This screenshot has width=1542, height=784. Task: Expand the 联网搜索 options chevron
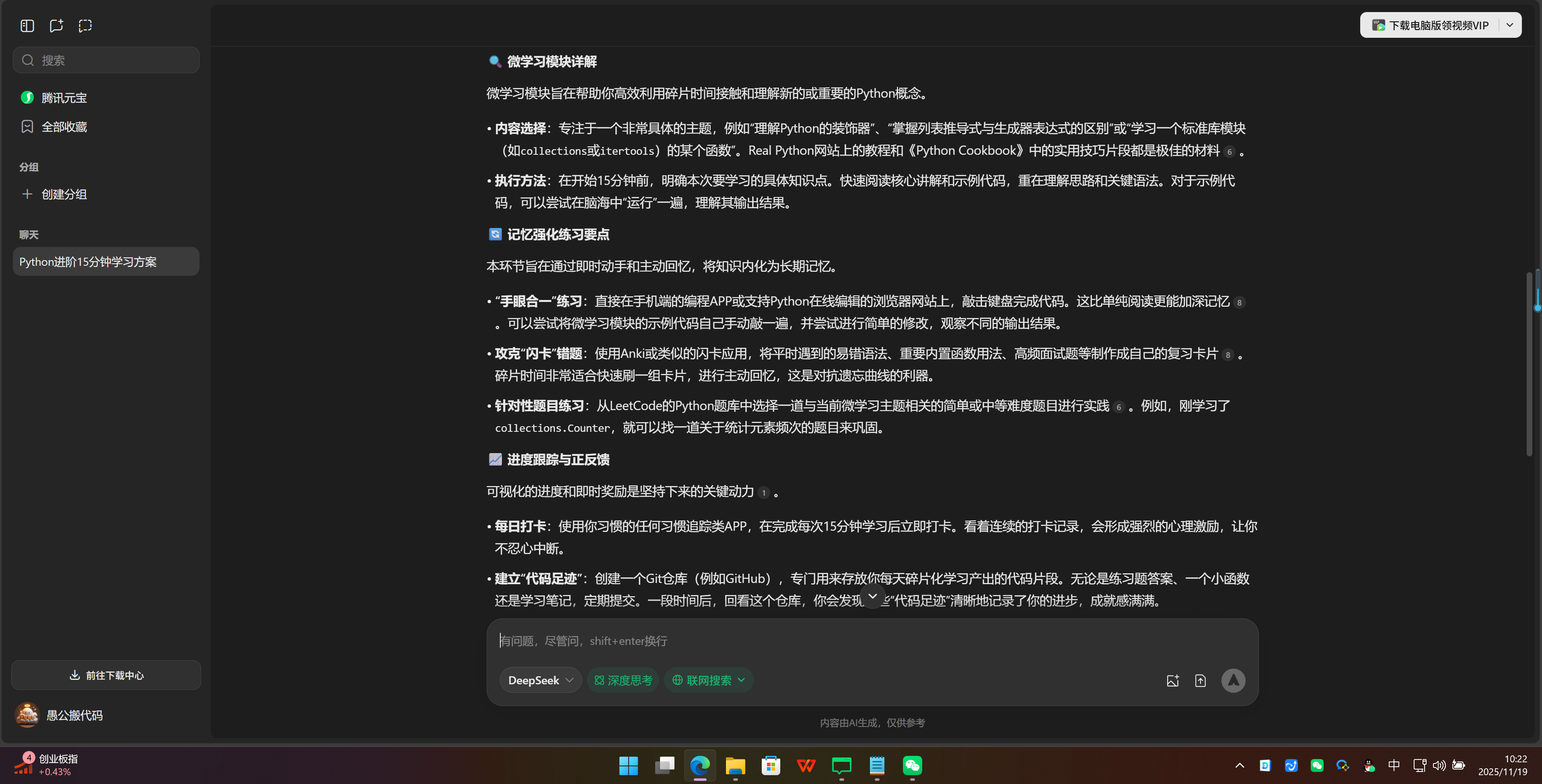pyautogui.click(x=742, y=680)
